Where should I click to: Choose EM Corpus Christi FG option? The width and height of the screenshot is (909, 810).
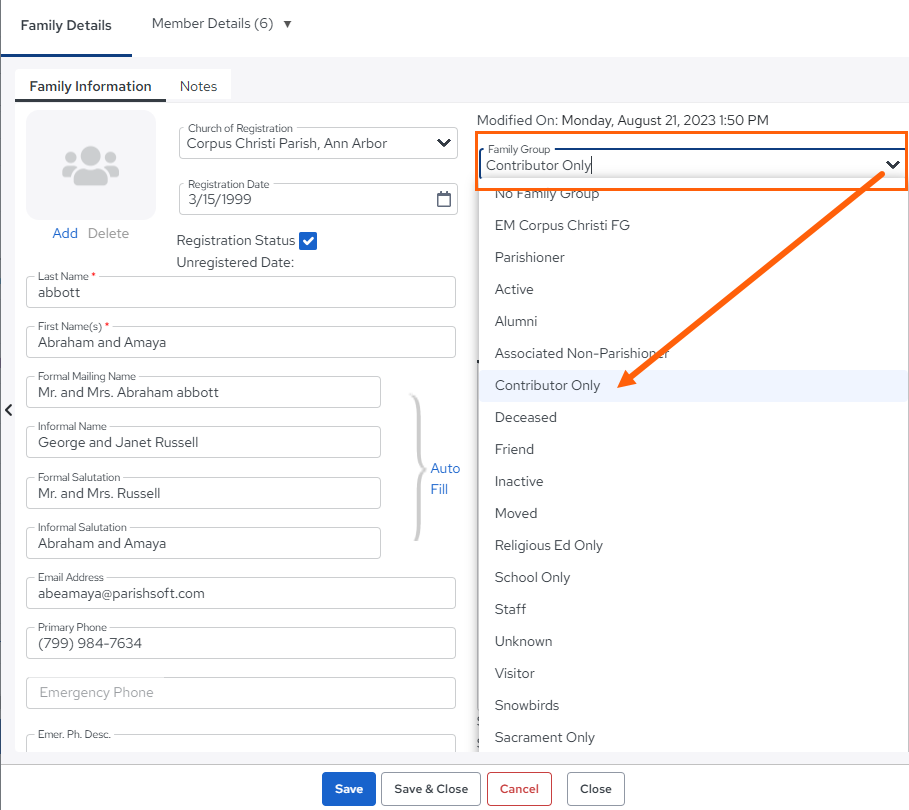(x=693, y=226)
